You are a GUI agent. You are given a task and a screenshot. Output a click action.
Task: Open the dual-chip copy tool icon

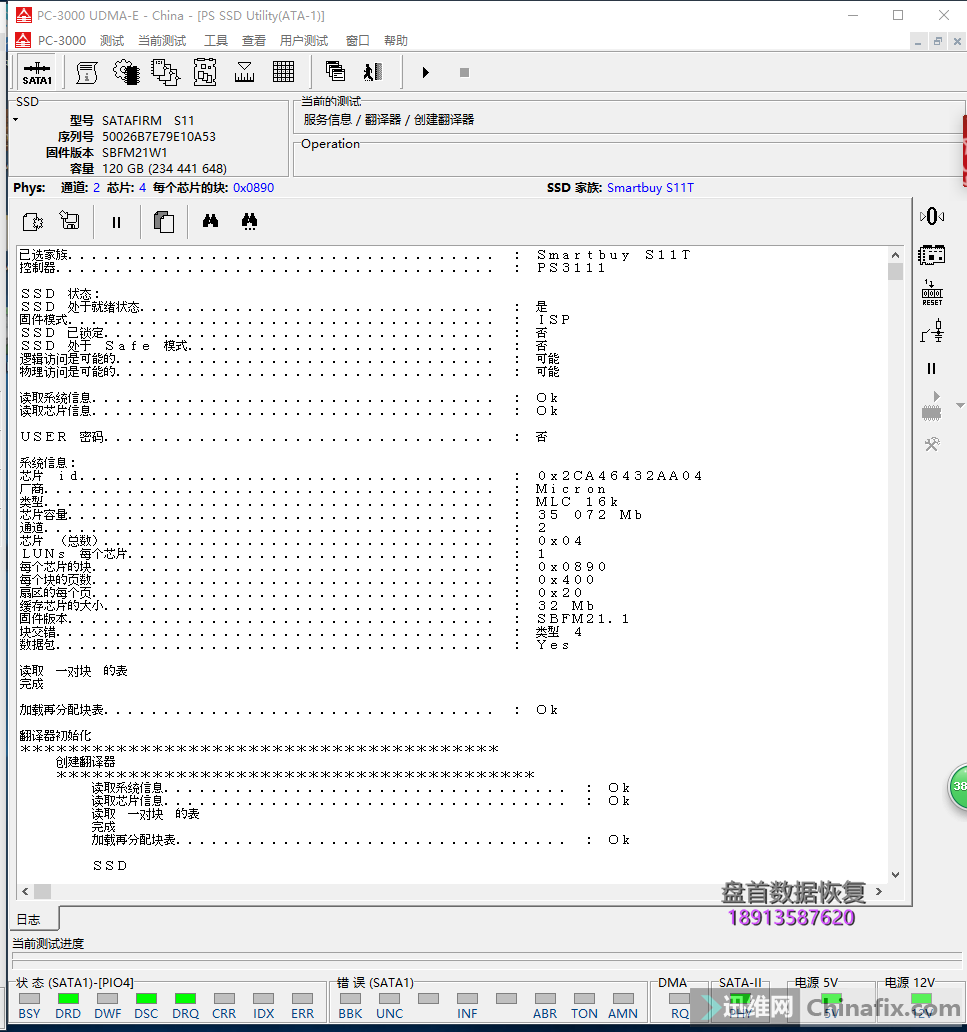(x=165, y=72)
